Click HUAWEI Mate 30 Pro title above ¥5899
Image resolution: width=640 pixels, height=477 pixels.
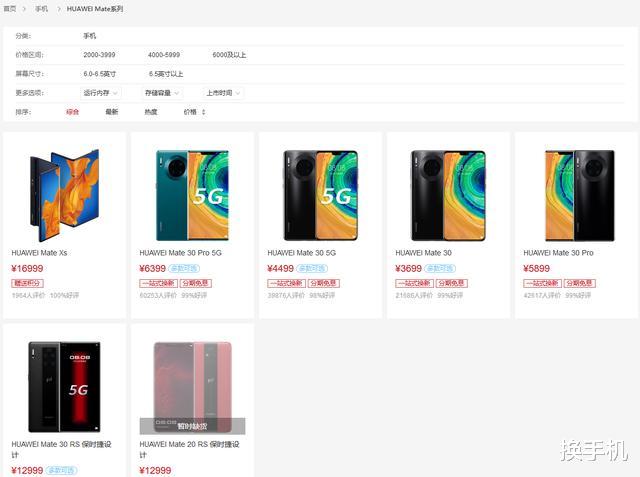point(558,253)
